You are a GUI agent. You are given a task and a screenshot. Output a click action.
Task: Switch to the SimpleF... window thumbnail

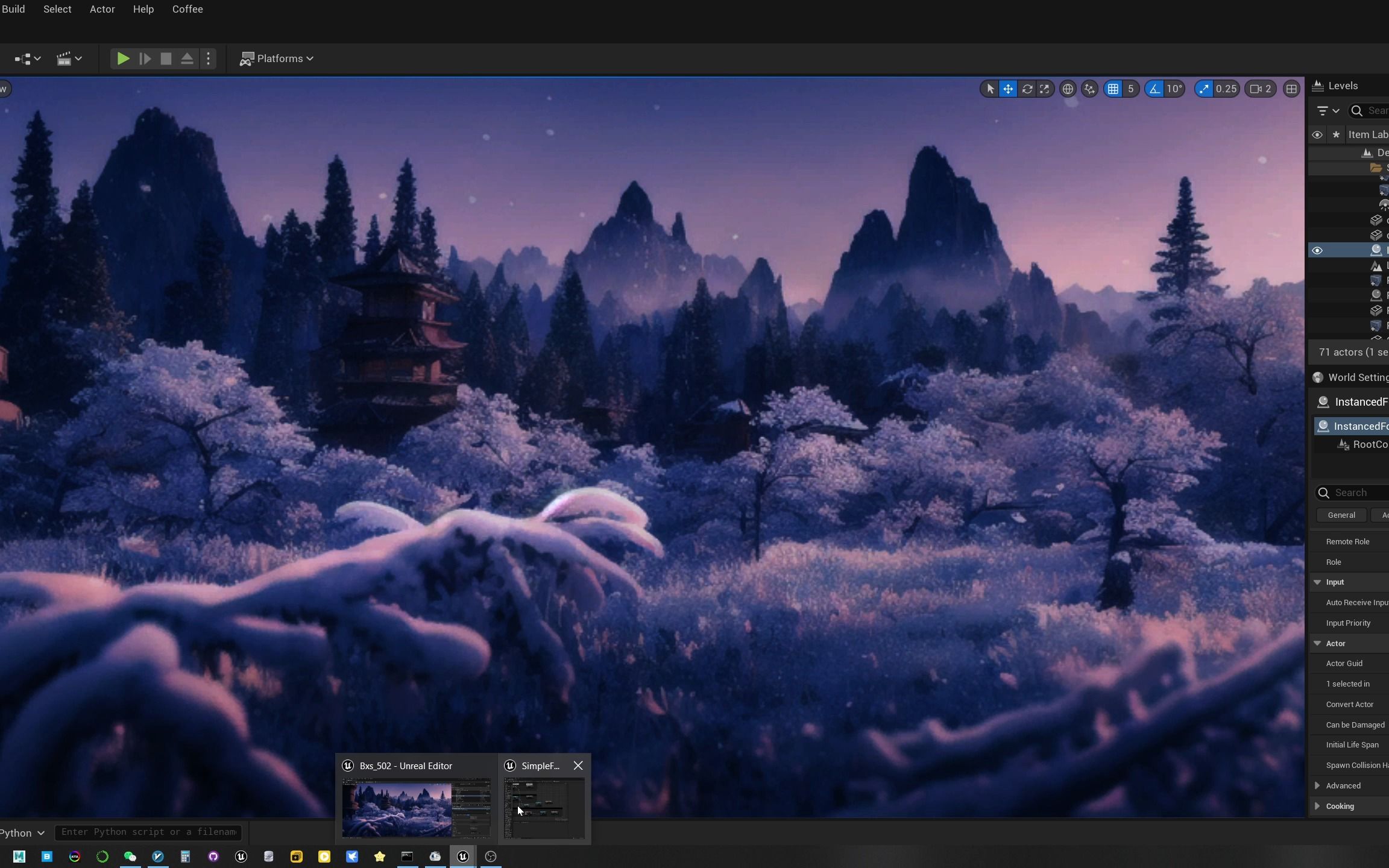coord(544,808)
